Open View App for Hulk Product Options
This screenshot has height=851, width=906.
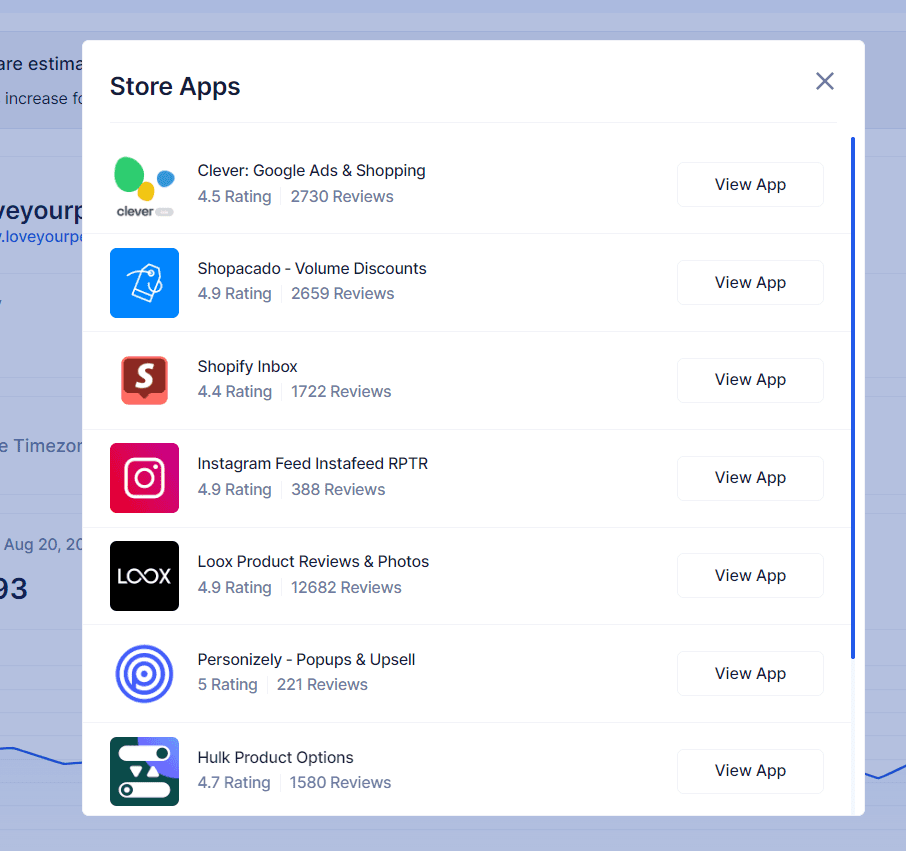[x=750, y=771]
